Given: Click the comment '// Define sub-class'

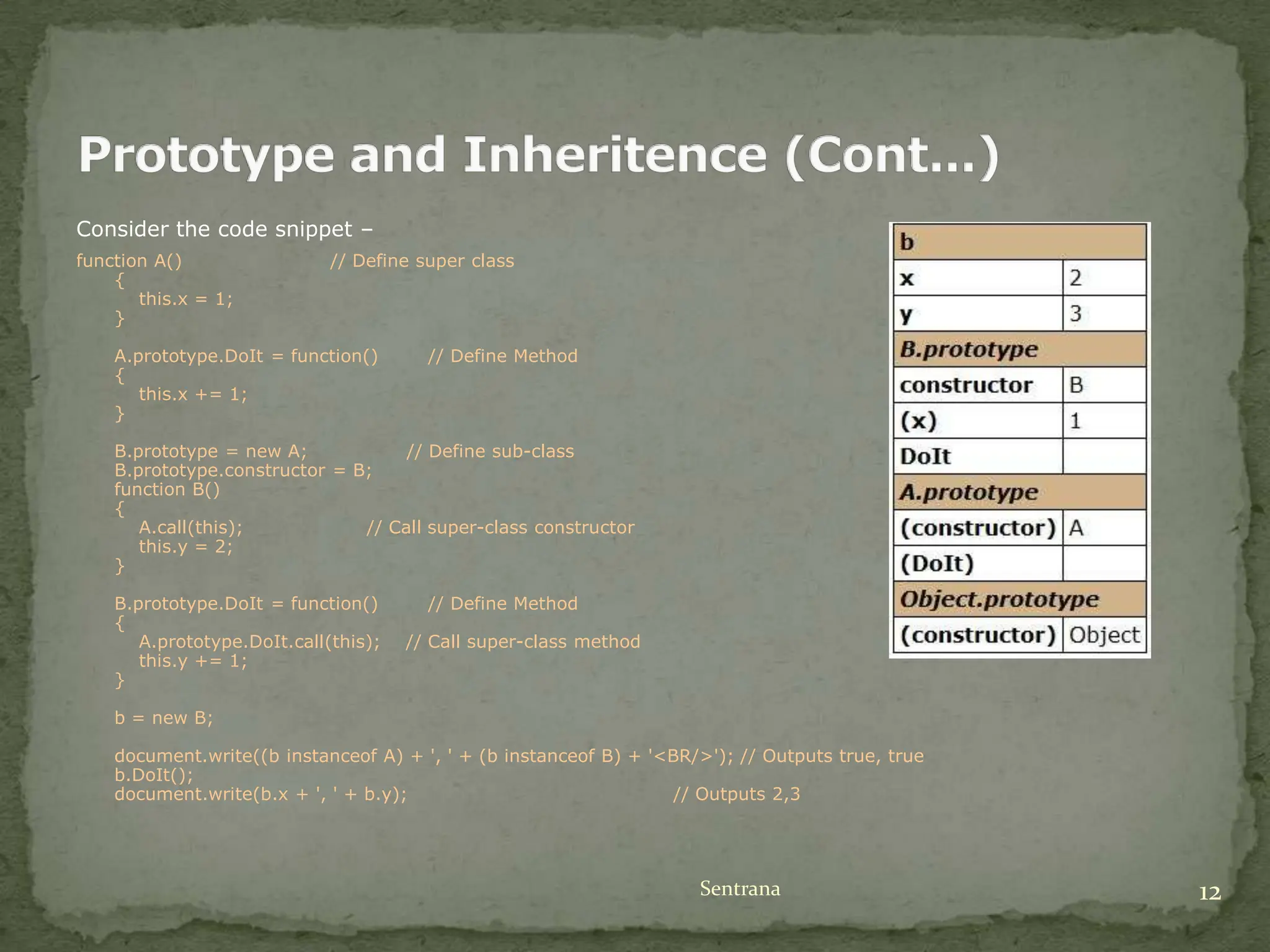Looking at the screenshot, I should coord(490,451).
